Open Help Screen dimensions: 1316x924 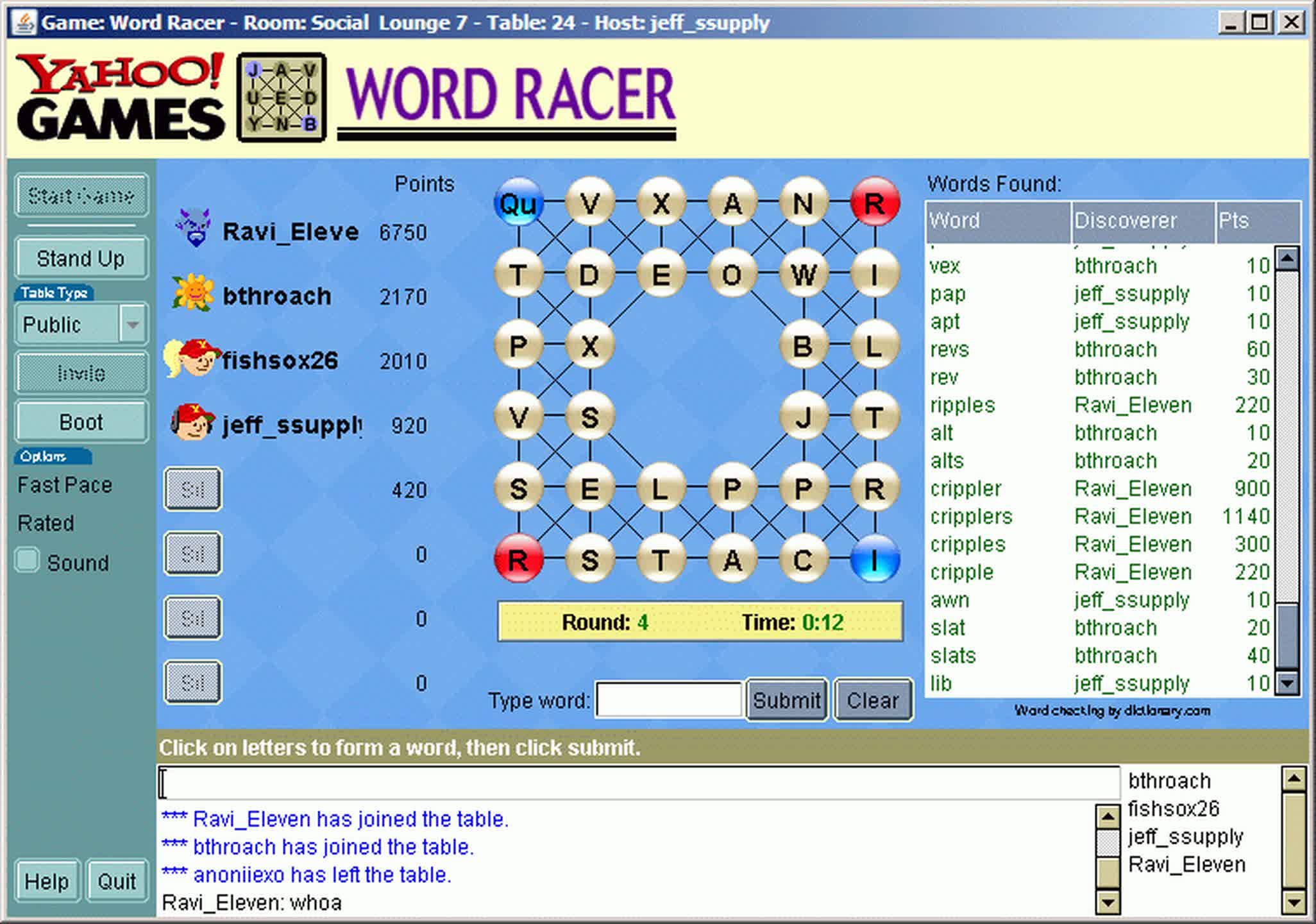[47, 881]
